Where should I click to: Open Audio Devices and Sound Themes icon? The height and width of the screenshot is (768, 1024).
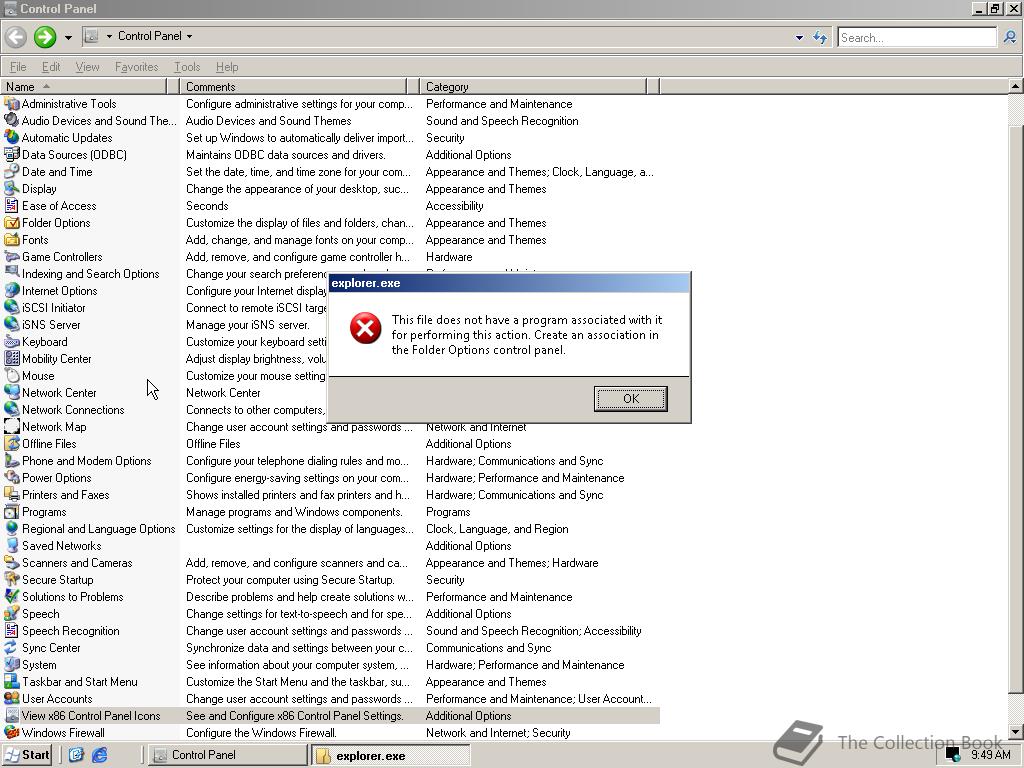(12, 121)
